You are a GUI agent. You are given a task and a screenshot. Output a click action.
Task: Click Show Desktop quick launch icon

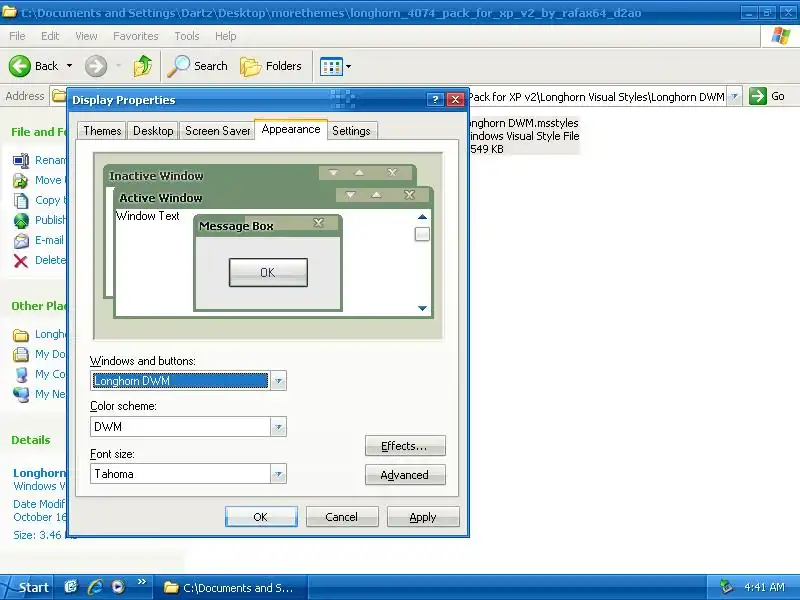[x=71, y=587]
